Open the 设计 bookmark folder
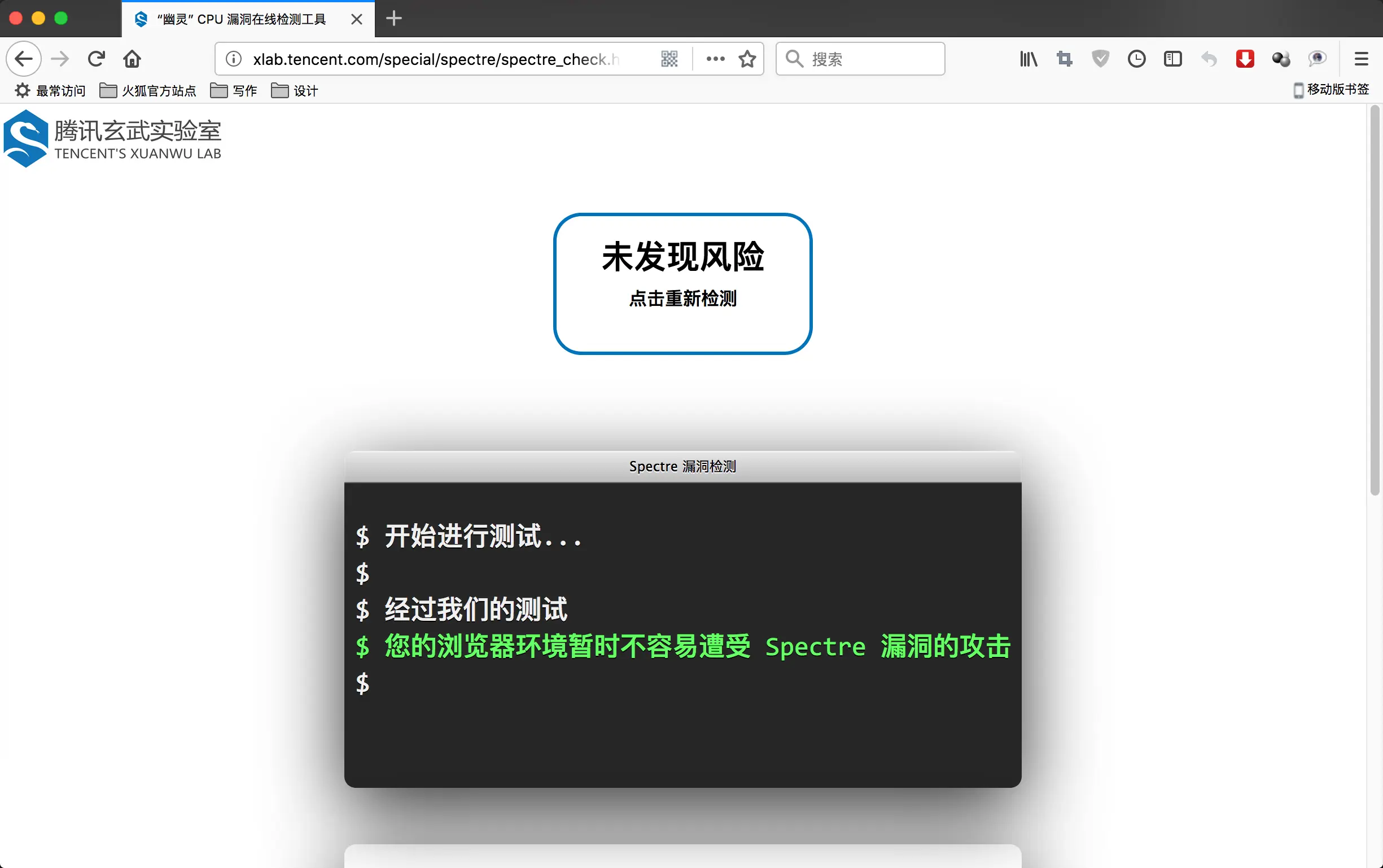Image resolution: width=1383 pixels, height=868 pixels. 295,91
